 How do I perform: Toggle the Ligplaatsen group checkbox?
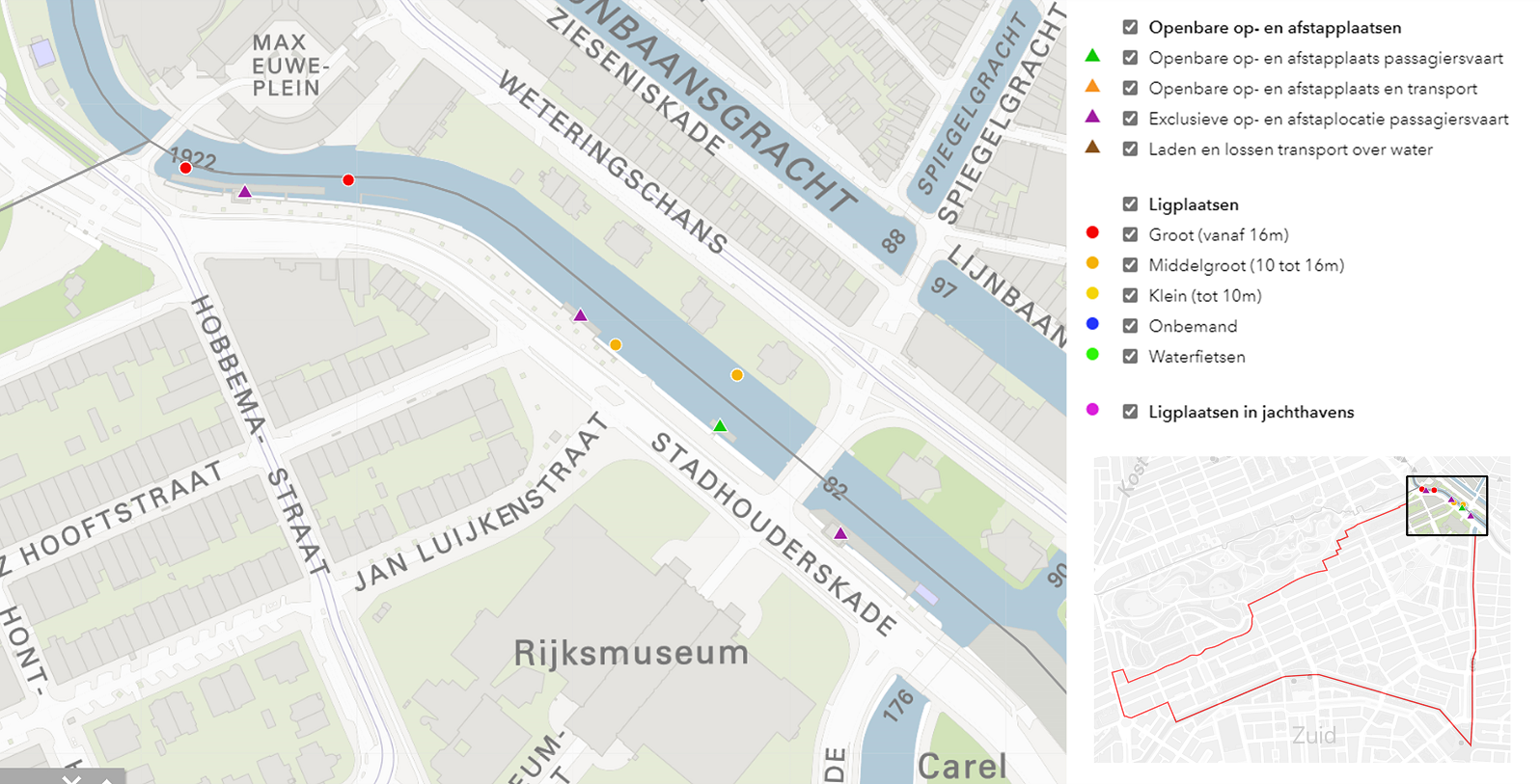coord(1130,204)
